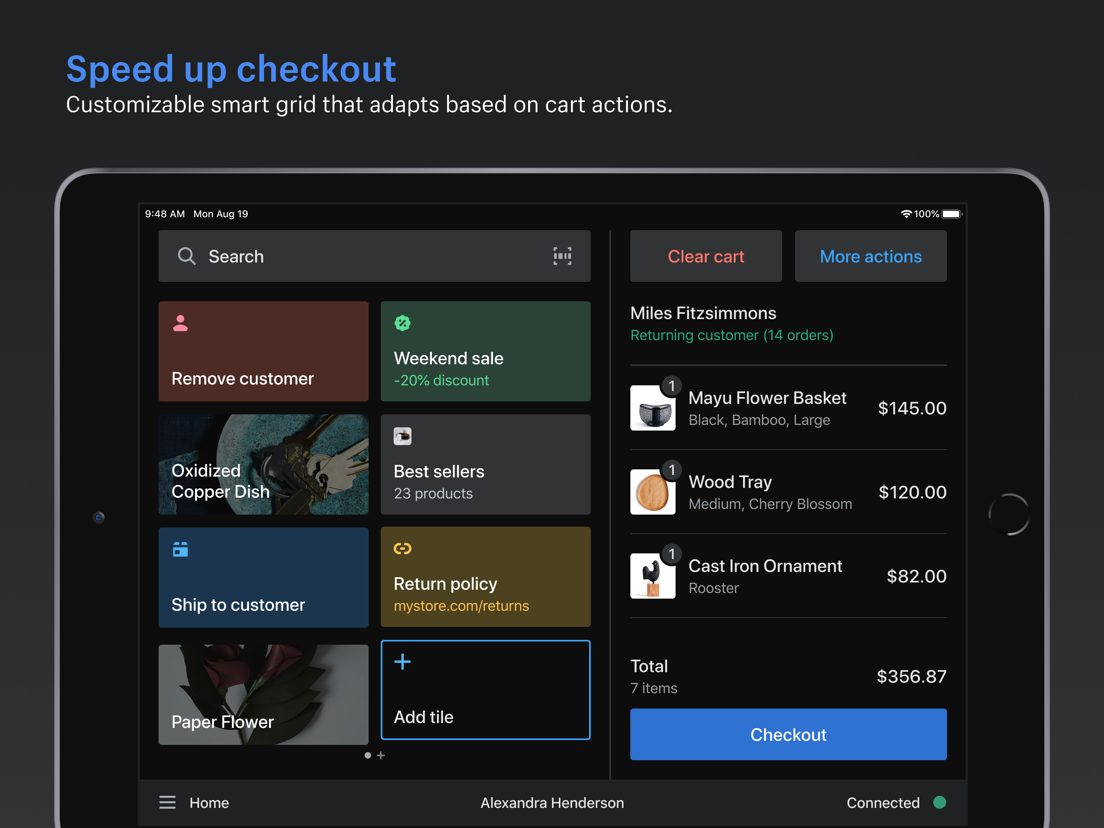Tap the link icon on Return policy tile
The width and height of the screenshot is (1104, 828).
click(403, 549)
